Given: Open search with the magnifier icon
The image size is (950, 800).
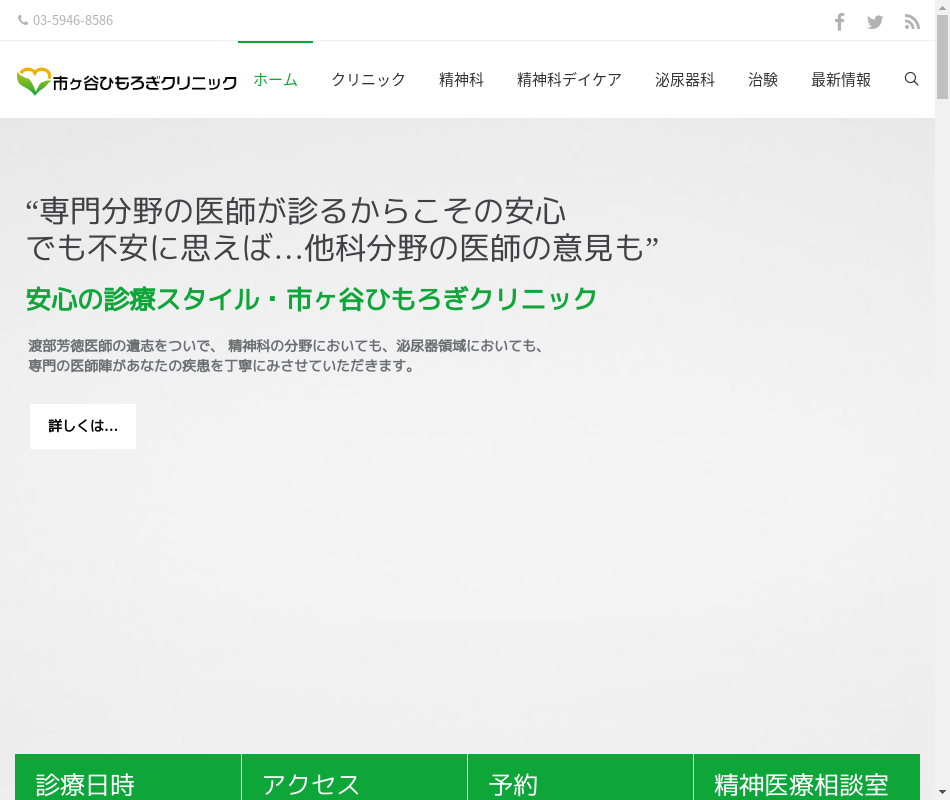Looking at the screenshot, I should [911, 79].
